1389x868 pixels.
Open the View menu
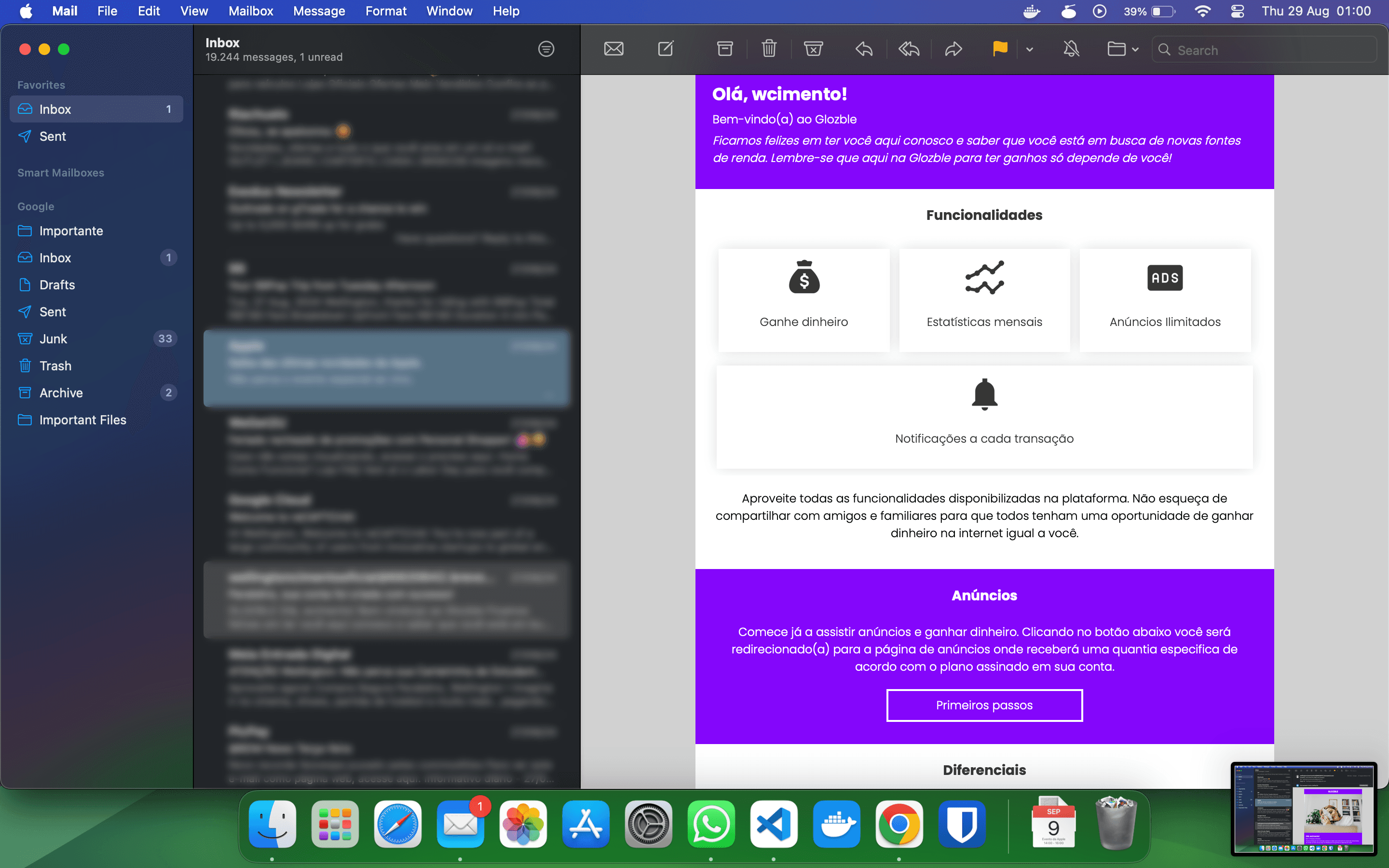[194, 11]
